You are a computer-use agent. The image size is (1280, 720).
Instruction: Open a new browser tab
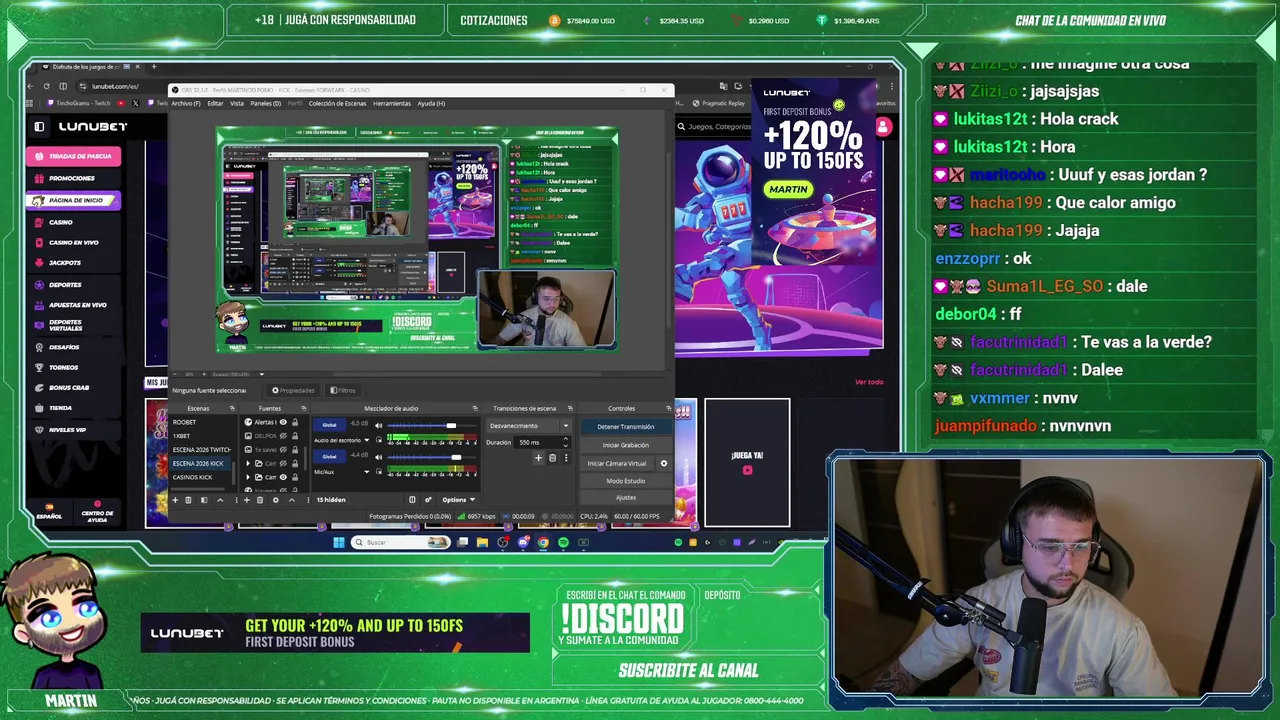pyautogui.click(x=154, y=67)
